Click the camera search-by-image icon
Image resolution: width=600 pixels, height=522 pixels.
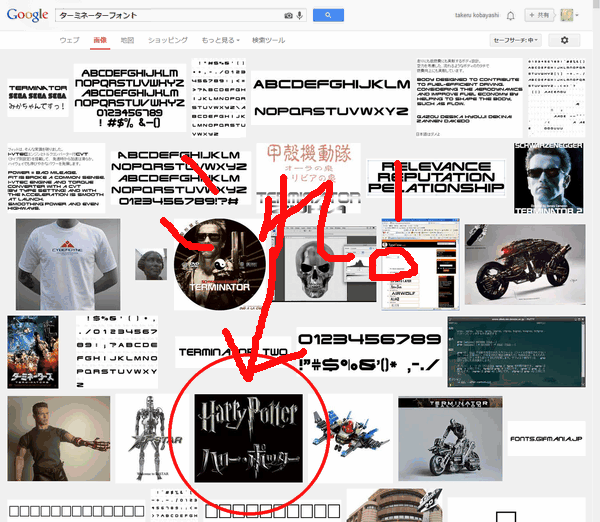(288, 15)
